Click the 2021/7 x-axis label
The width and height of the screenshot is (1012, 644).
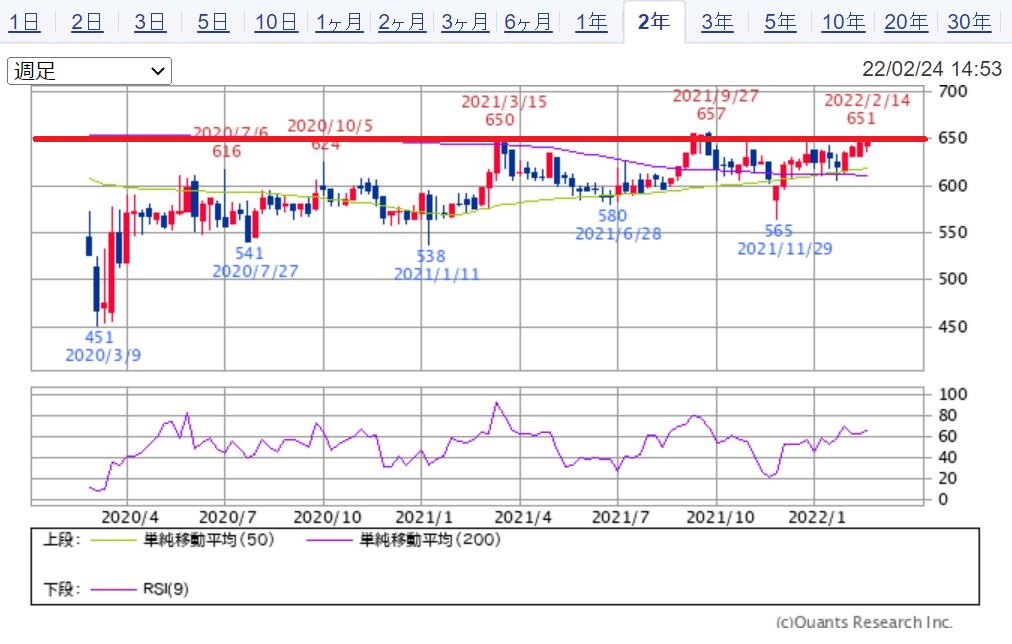[621, 517]
